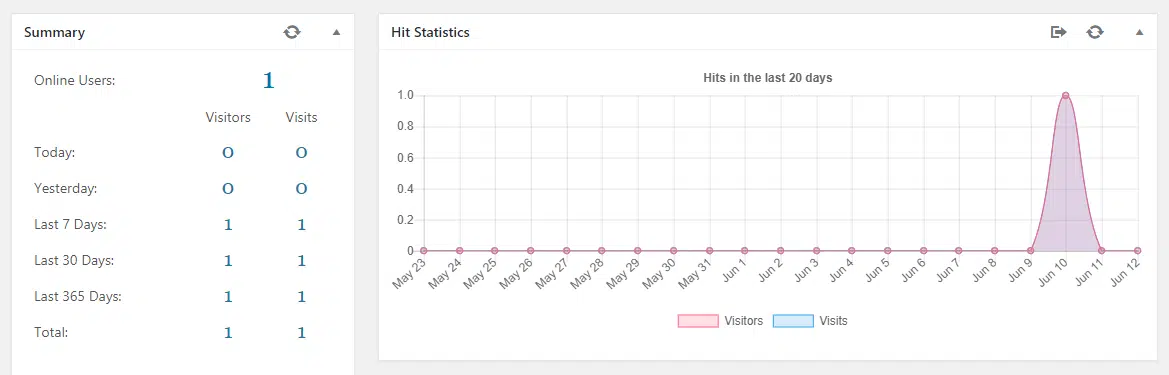Toggle the Visits legend item
Image resolution: width=1169 pixels, height=375 pixels.
(x=810, y=321)
